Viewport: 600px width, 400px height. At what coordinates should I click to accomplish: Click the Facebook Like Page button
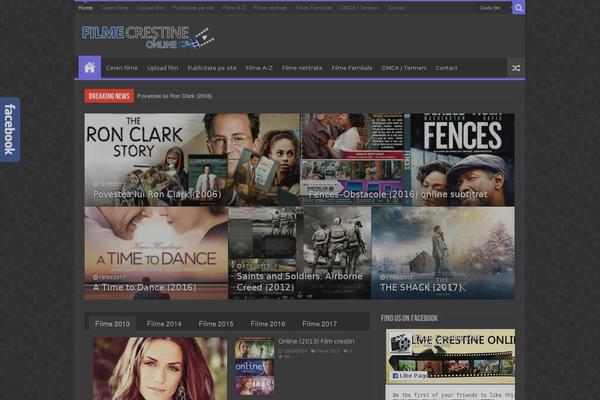tap(410, 376)
